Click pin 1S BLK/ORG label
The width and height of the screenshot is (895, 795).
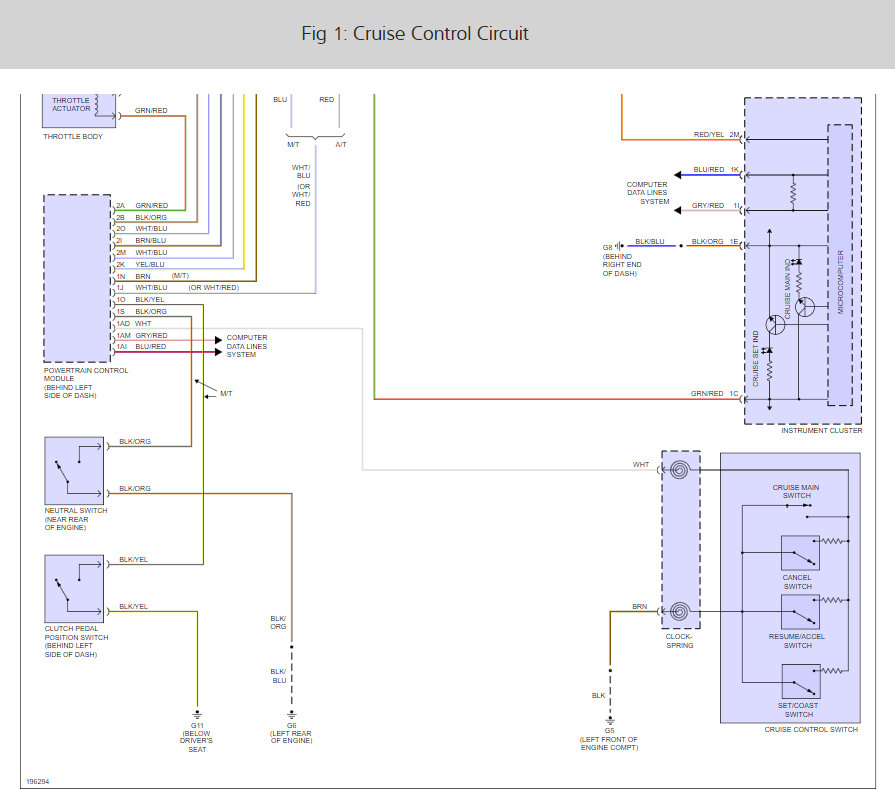[142, 312]
